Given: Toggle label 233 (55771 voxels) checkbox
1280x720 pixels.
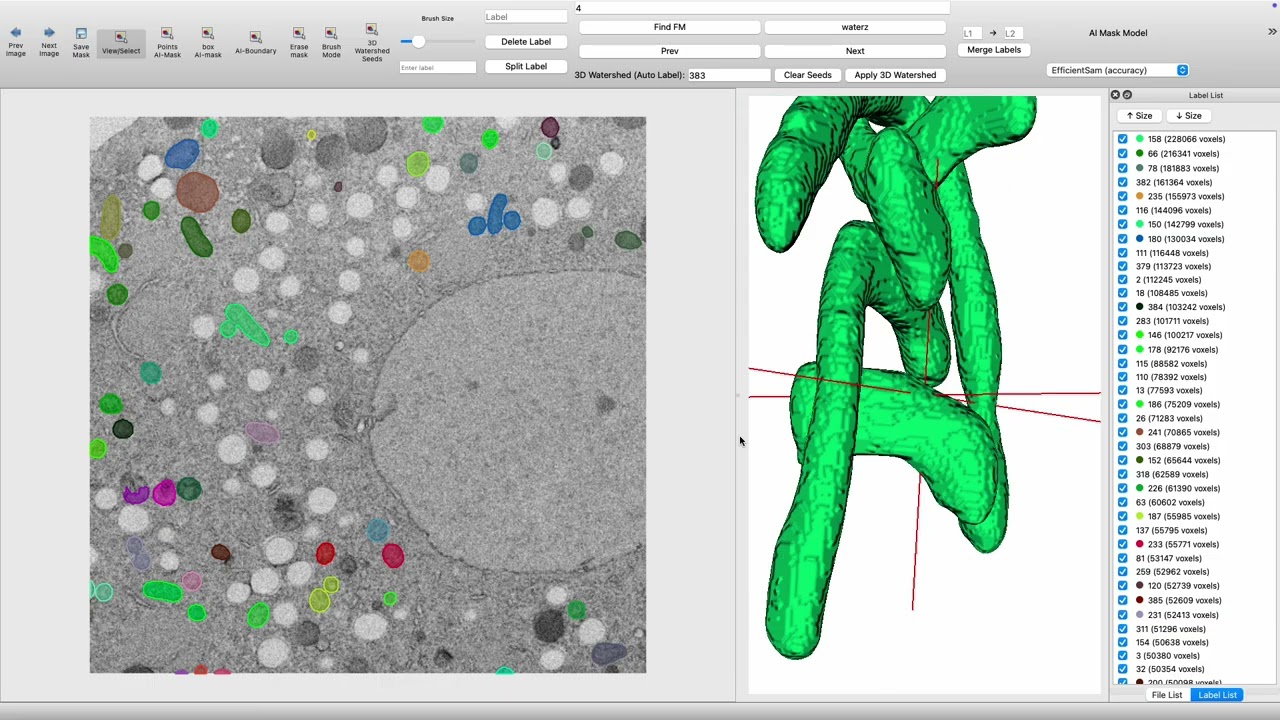Looking at the screenshot, I should click(1123, 544).
